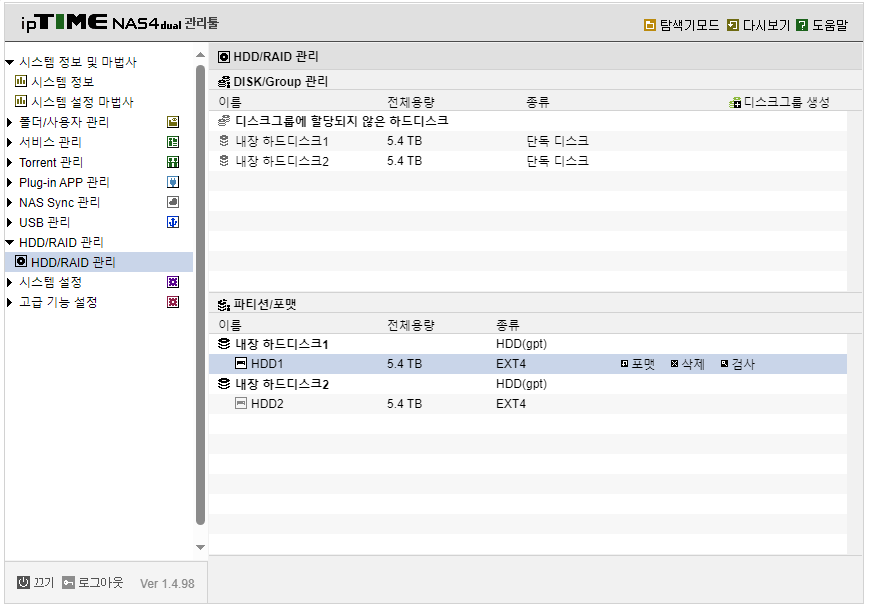Click the 로그아웃 key icon
Image resolution: width=869 pixels, height=604 pixels.
click(x=68, y=582)
